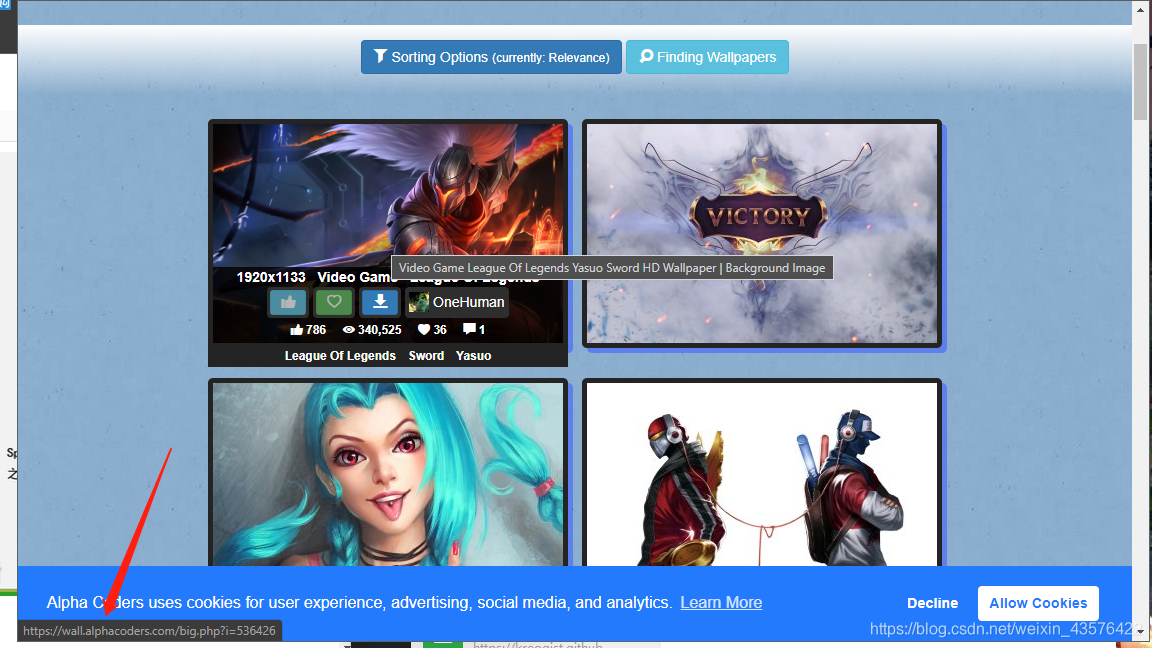Click the comment count of 1
The width and height of the screenshot is (1152, 648).
474,330
